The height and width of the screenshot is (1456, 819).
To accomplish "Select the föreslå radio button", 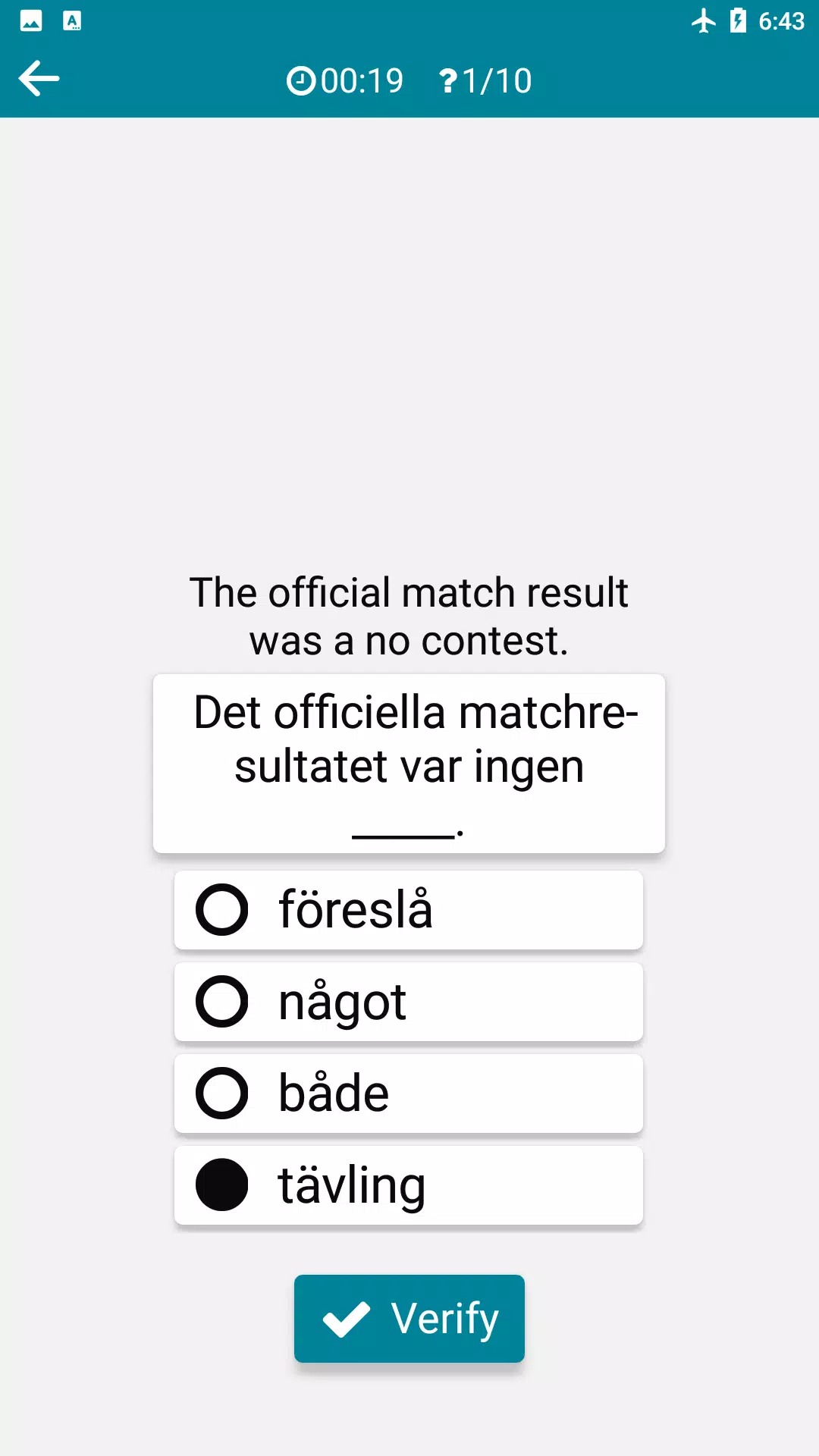I will click(x=221, y=909).
